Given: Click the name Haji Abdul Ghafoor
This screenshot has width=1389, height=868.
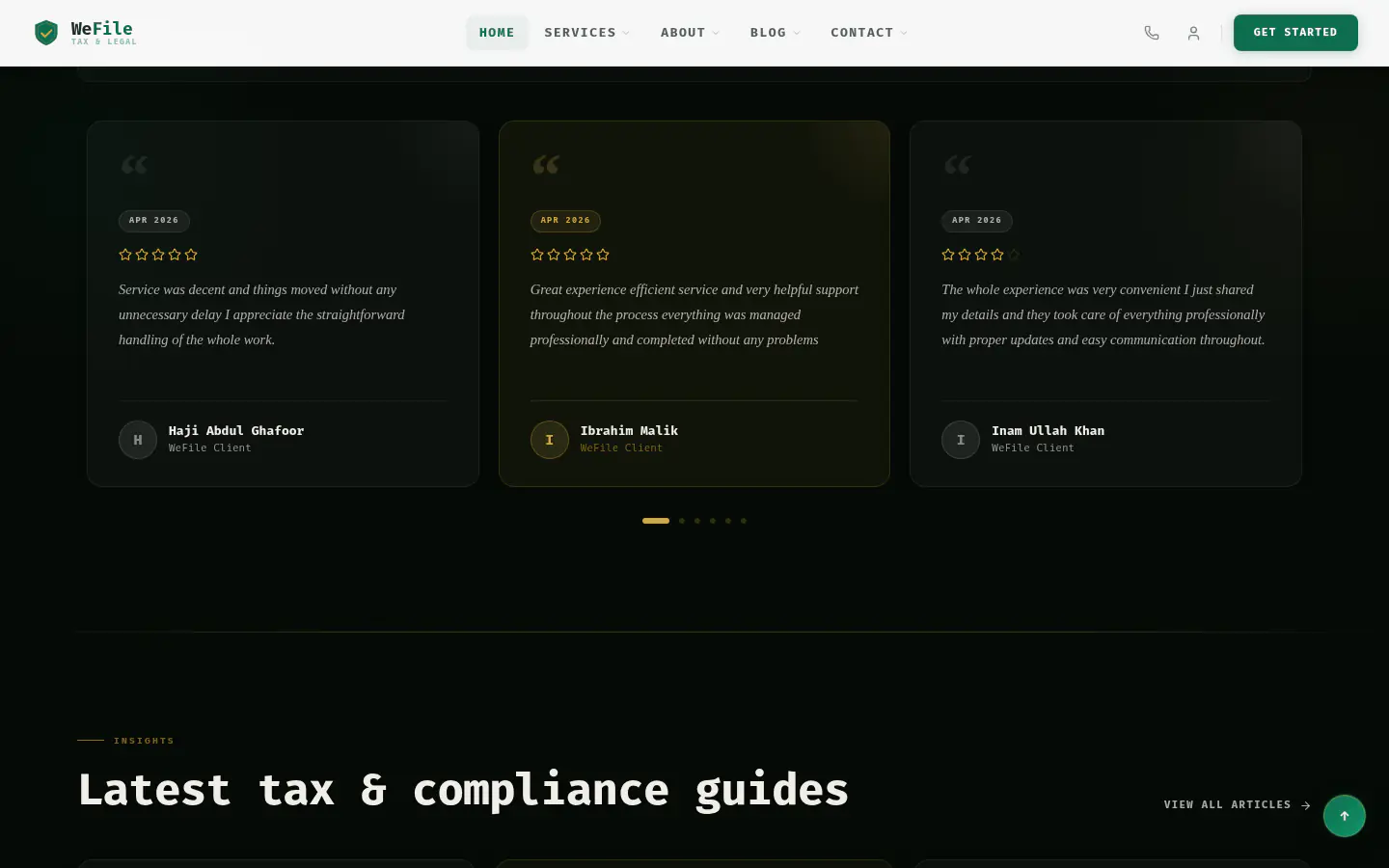Looking at the screenshot, I should (x=236, y=431).
